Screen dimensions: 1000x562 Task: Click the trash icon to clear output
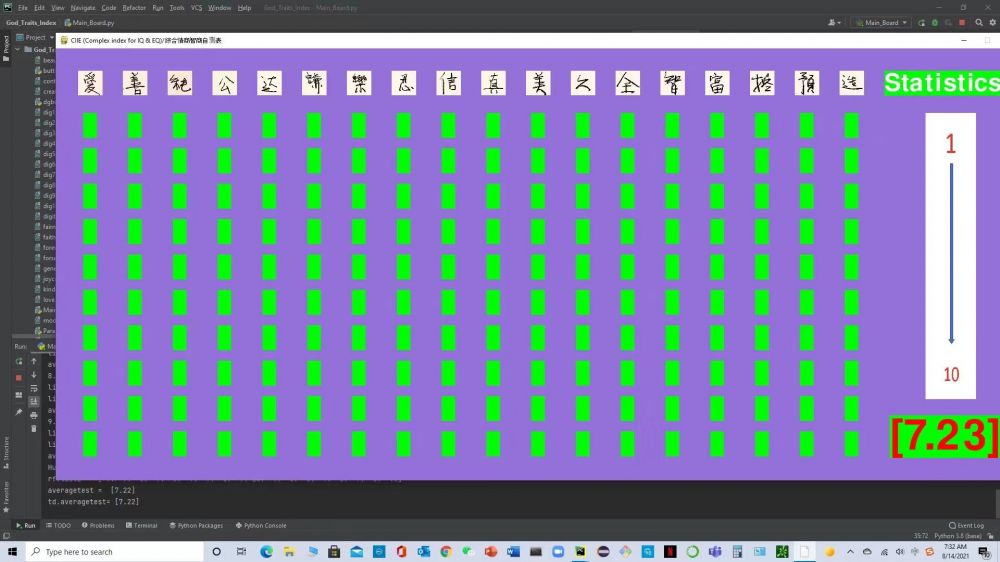[34, 428]
